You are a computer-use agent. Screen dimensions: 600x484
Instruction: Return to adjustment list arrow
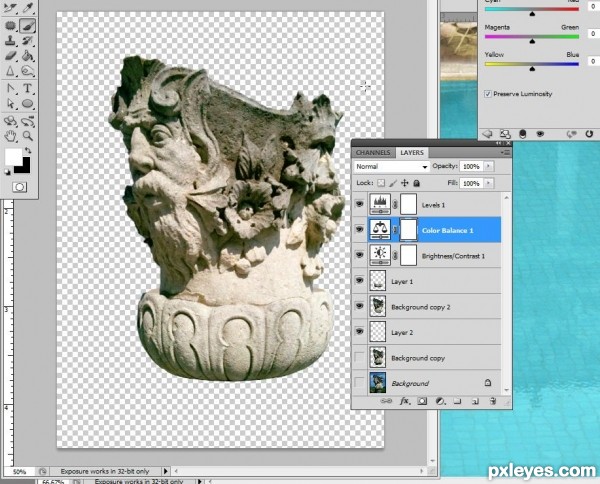click(x=487, y=134)
